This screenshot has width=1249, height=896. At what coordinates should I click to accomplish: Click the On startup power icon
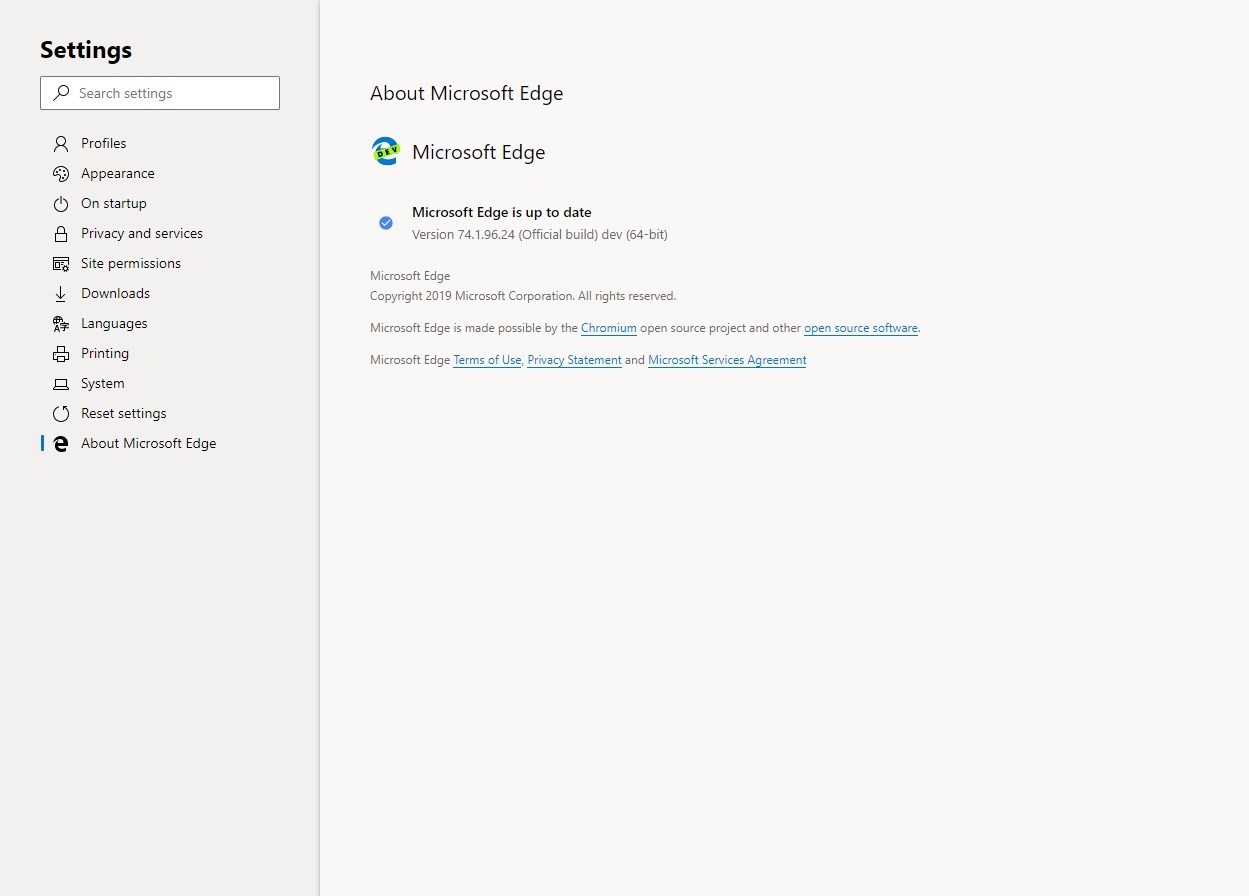(61, 203)
